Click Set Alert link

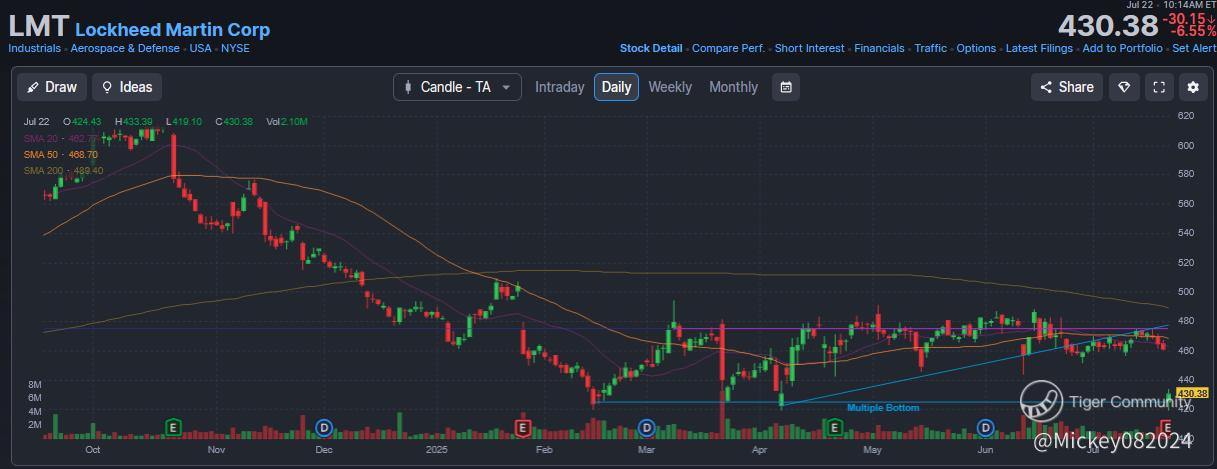click(1194, 48)
